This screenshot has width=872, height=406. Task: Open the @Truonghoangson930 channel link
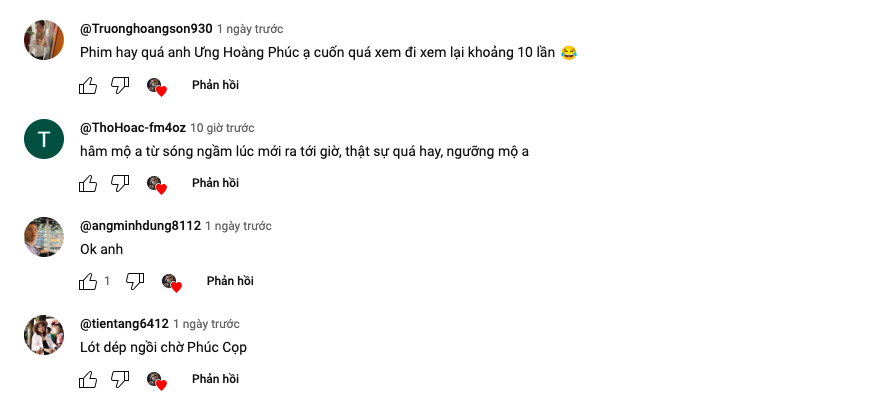(x=145, y=29)
